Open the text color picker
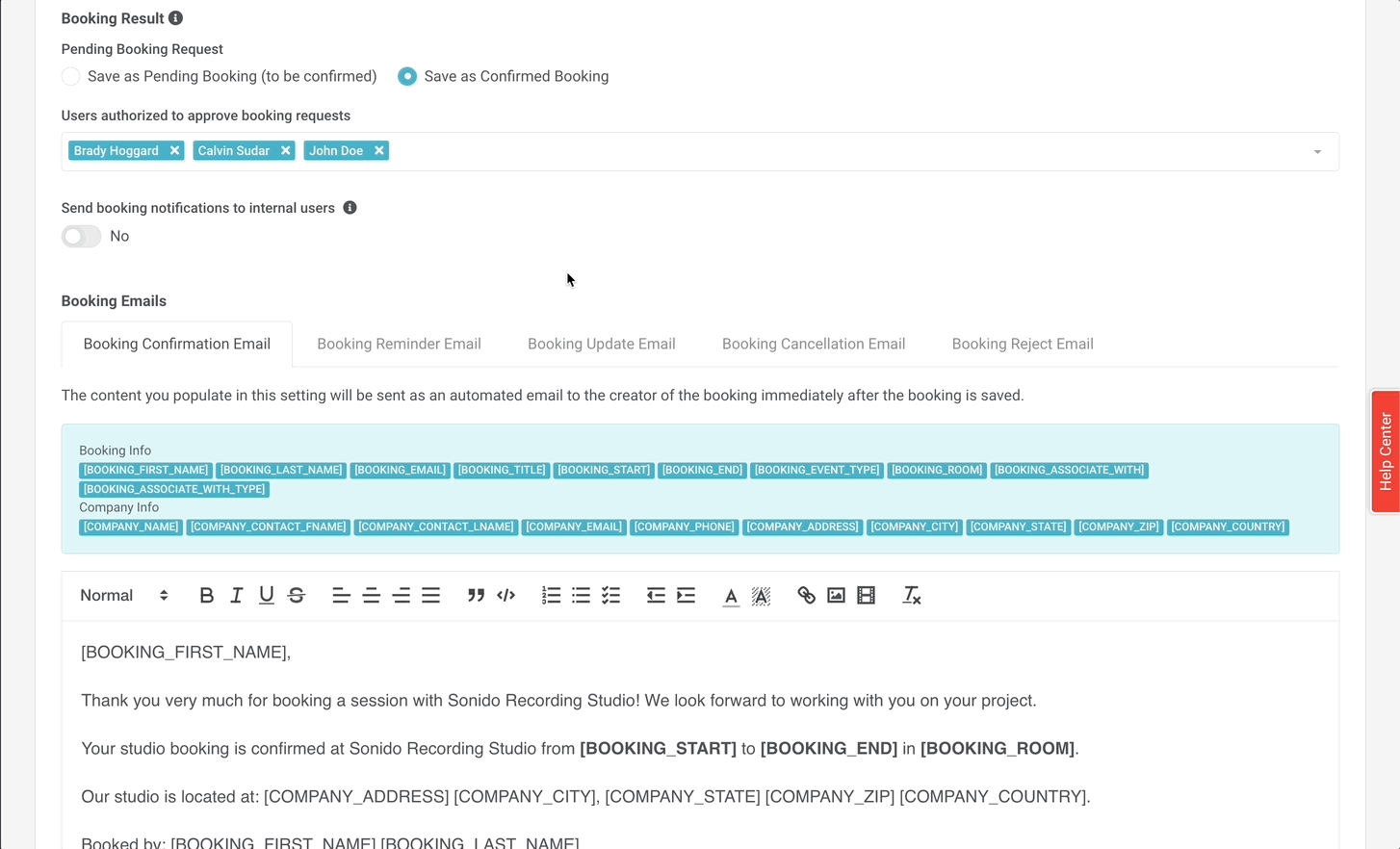This screenshot has width=1400, height=849. click(731, 596)
